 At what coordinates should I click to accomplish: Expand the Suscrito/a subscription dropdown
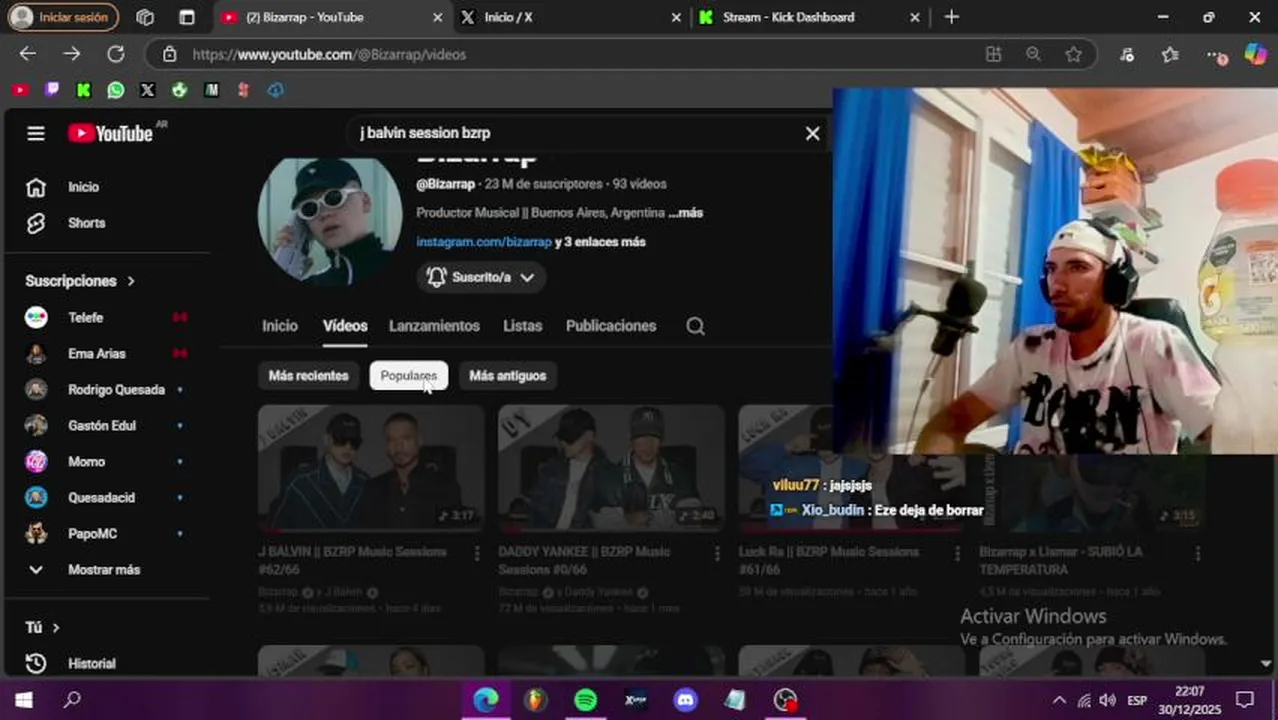pyautogui.click(x=481, y=277)
